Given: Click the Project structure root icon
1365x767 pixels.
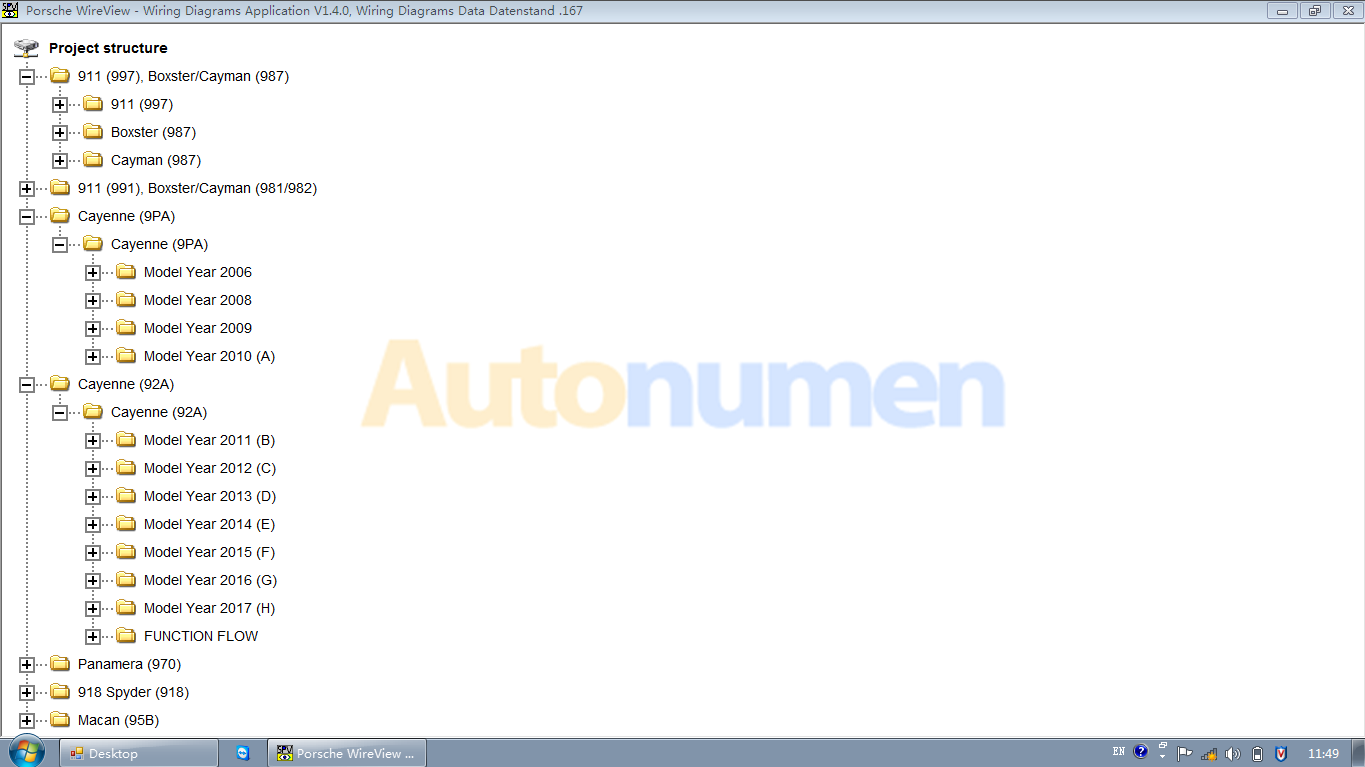Looking at the screenshot, I should click(x=26, y=48).
